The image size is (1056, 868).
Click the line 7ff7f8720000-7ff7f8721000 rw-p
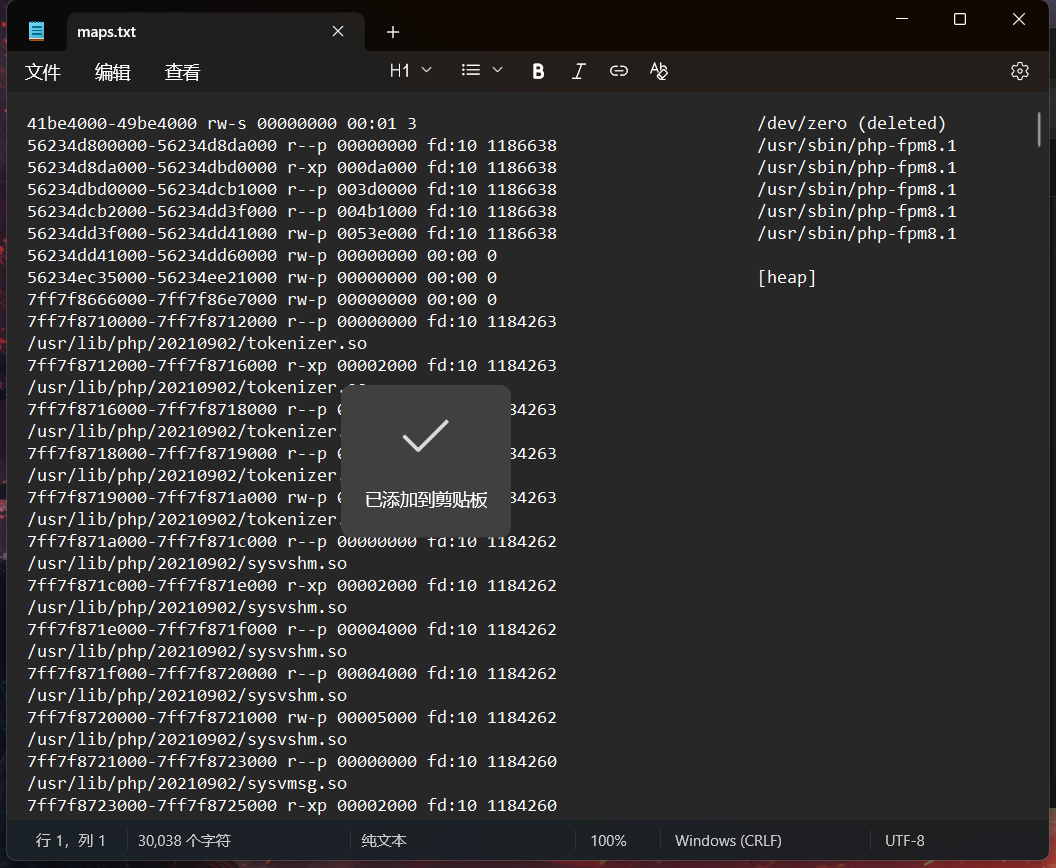tap(292, 717)
